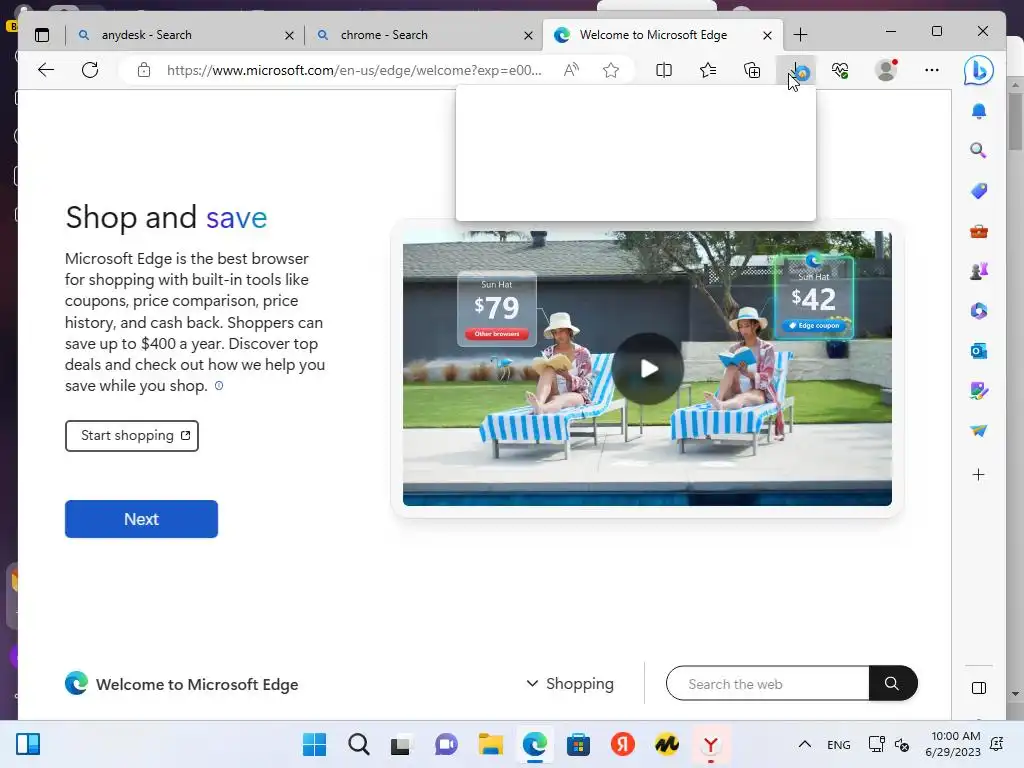Open the tab actions menu icon

[42, 35]
